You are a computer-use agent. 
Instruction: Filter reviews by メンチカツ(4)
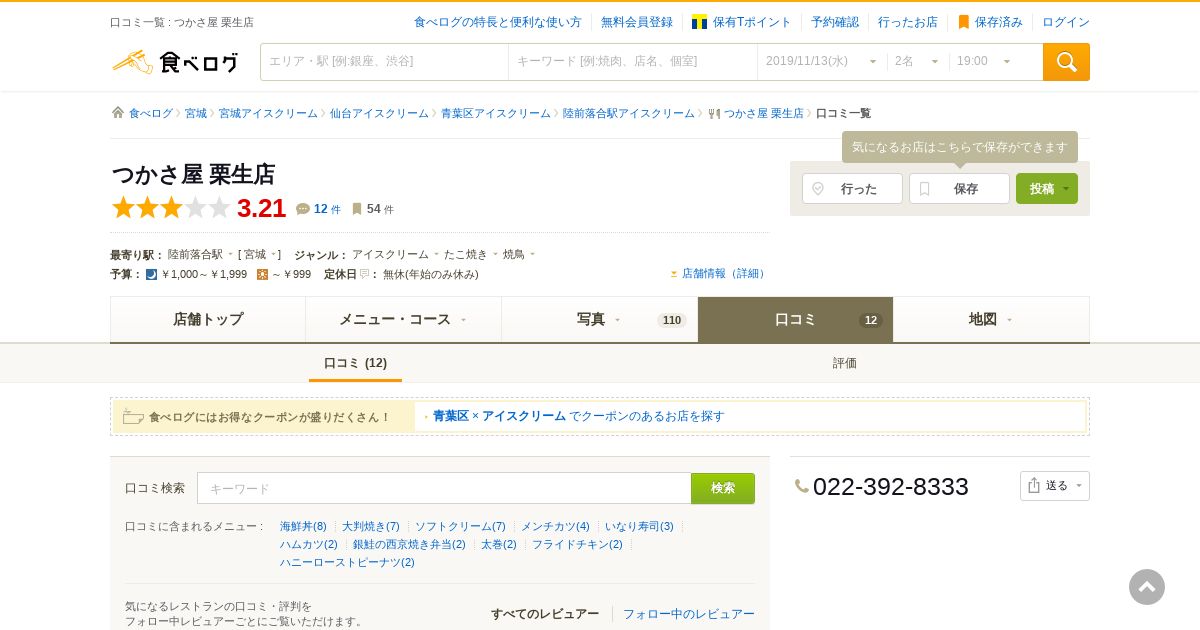[x=555, y=526]
